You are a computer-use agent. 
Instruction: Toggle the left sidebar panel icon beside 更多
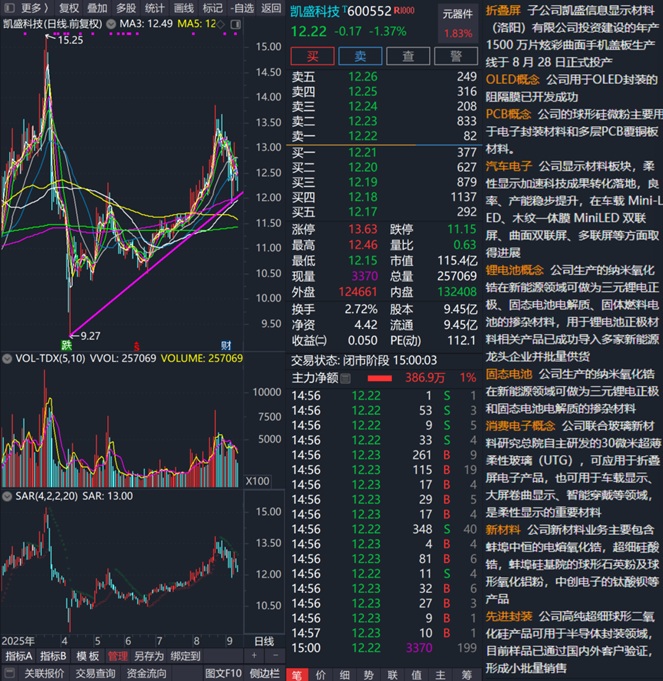click(10, 8)
